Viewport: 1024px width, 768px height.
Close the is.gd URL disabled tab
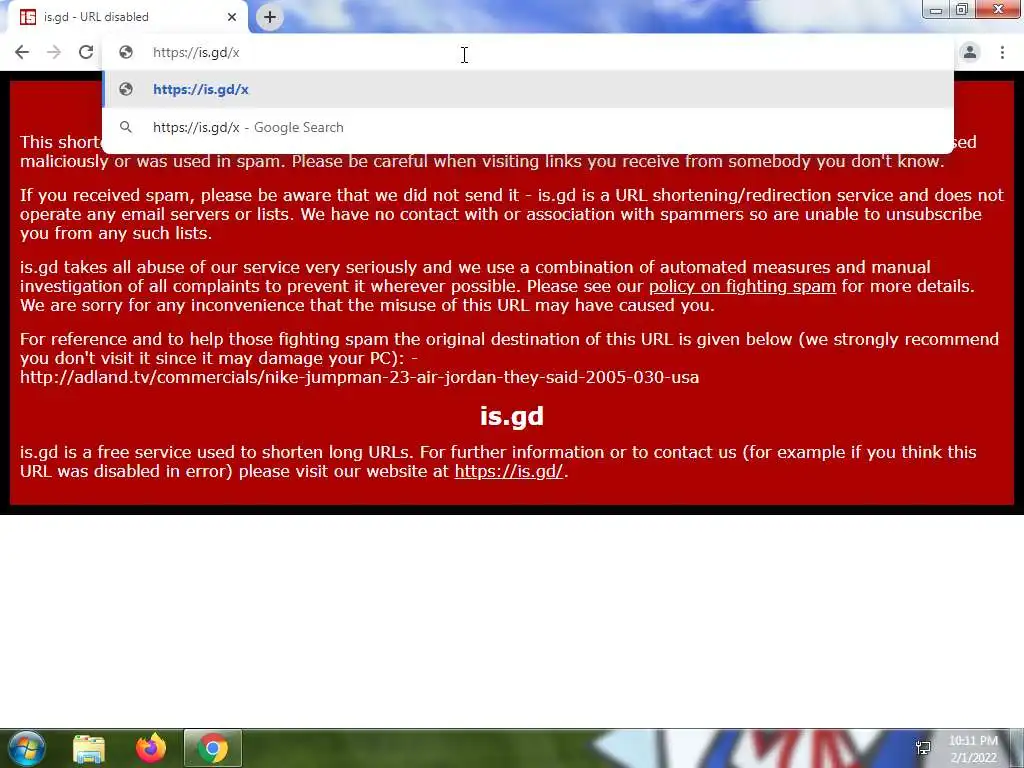pos(232,17)
